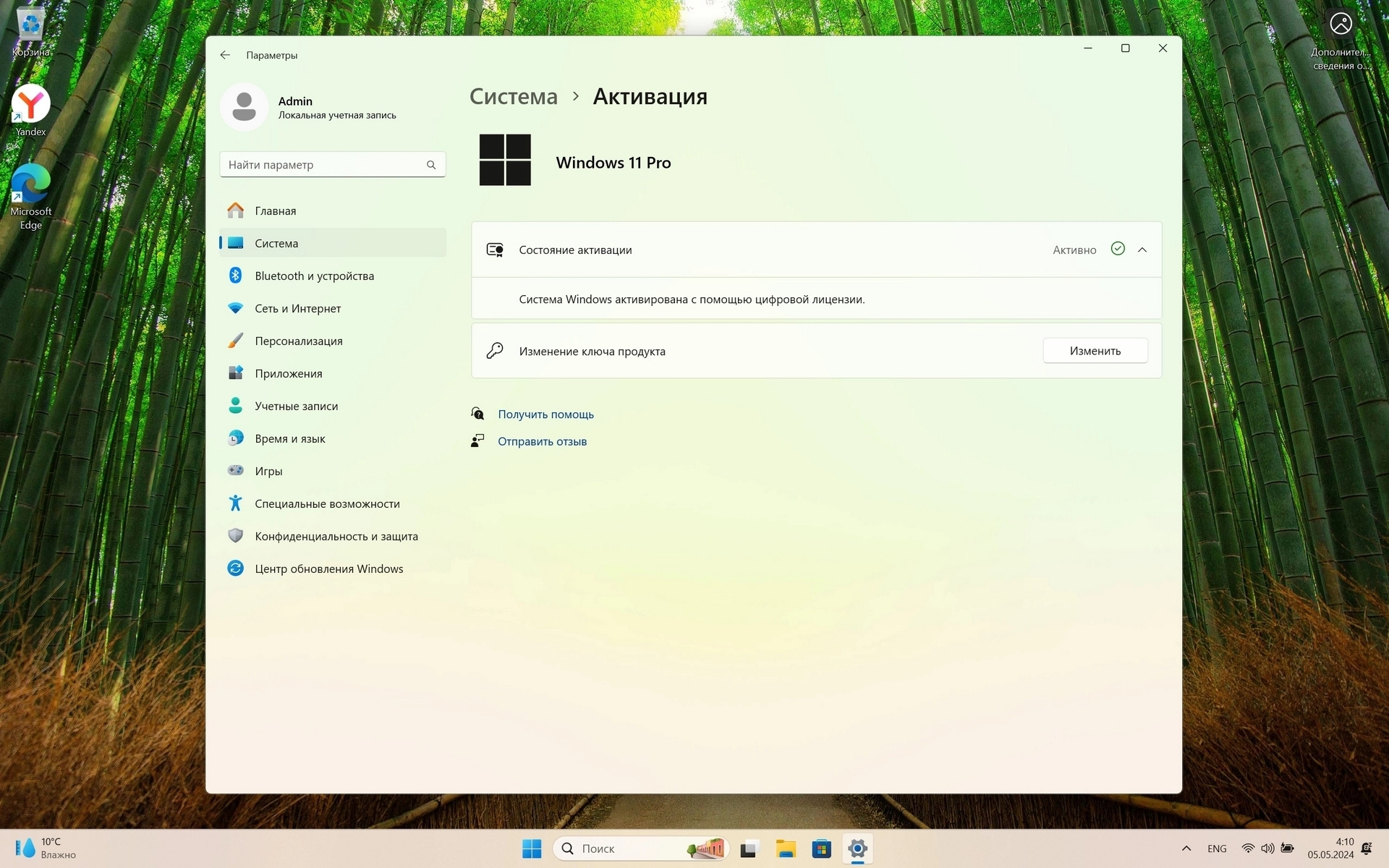
Task: Open Приложения settings page
Action: 288,374
